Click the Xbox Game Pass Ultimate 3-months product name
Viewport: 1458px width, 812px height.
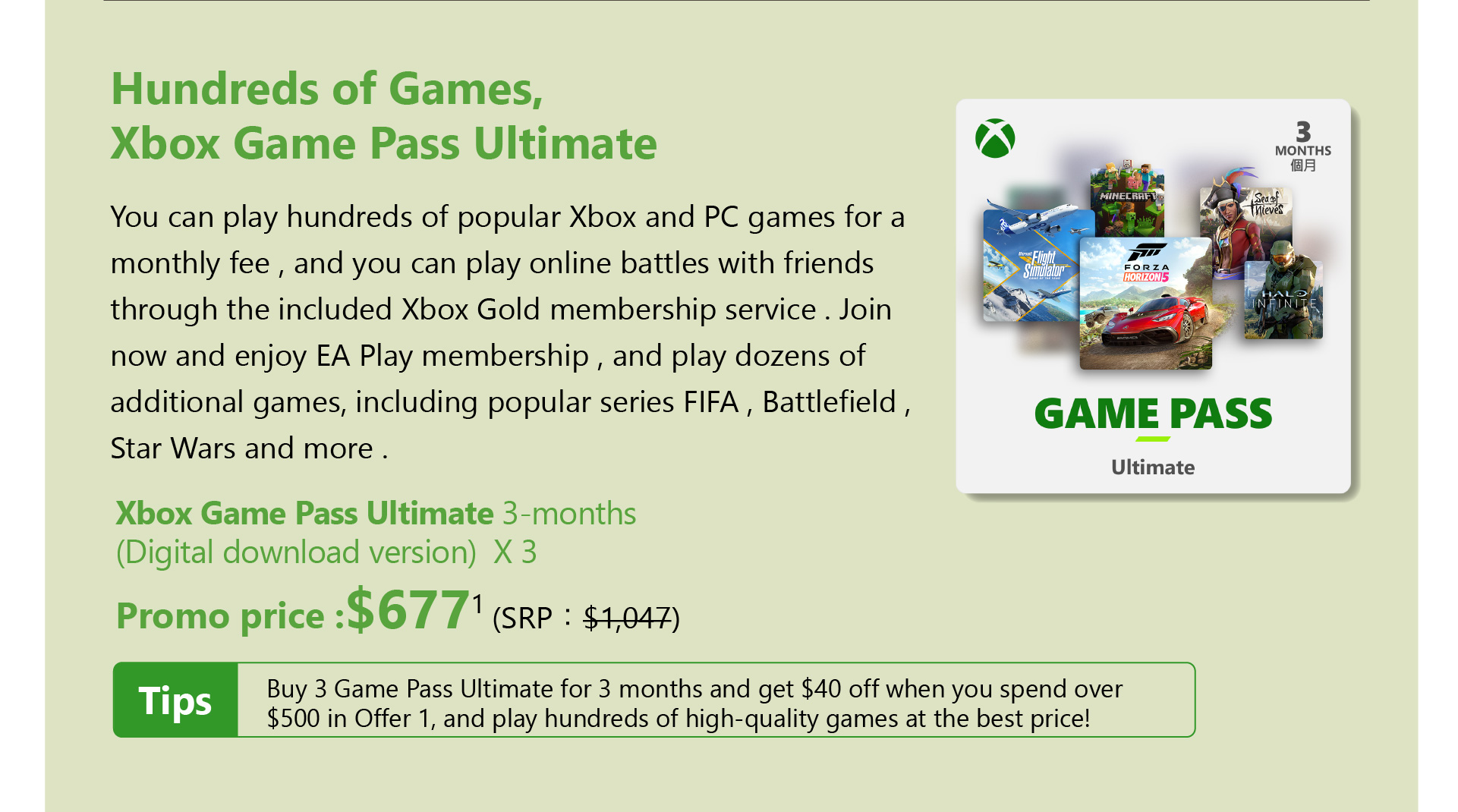(x=376, y=514)
